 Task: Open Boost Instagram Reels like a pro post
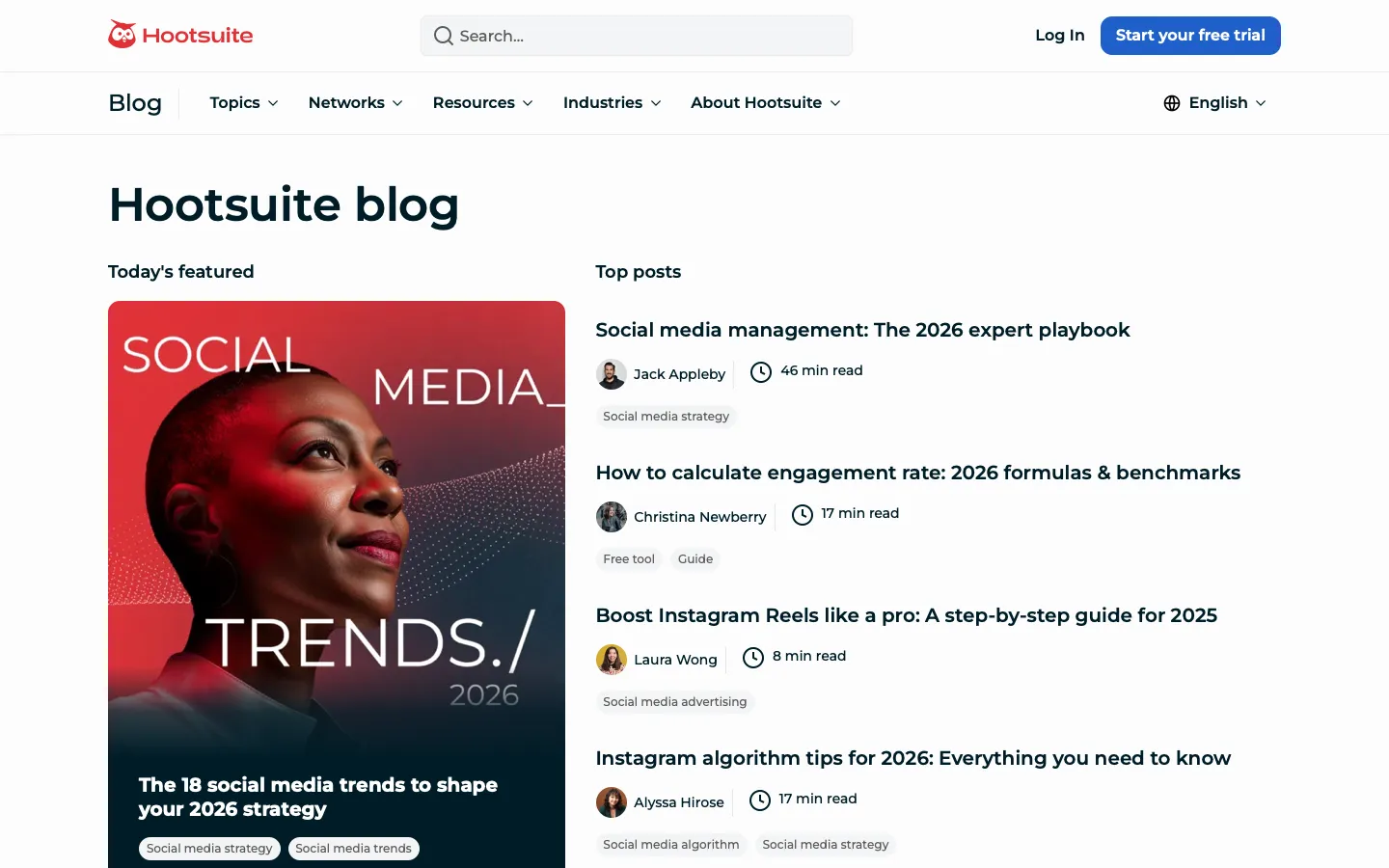[x=907, y=615]
